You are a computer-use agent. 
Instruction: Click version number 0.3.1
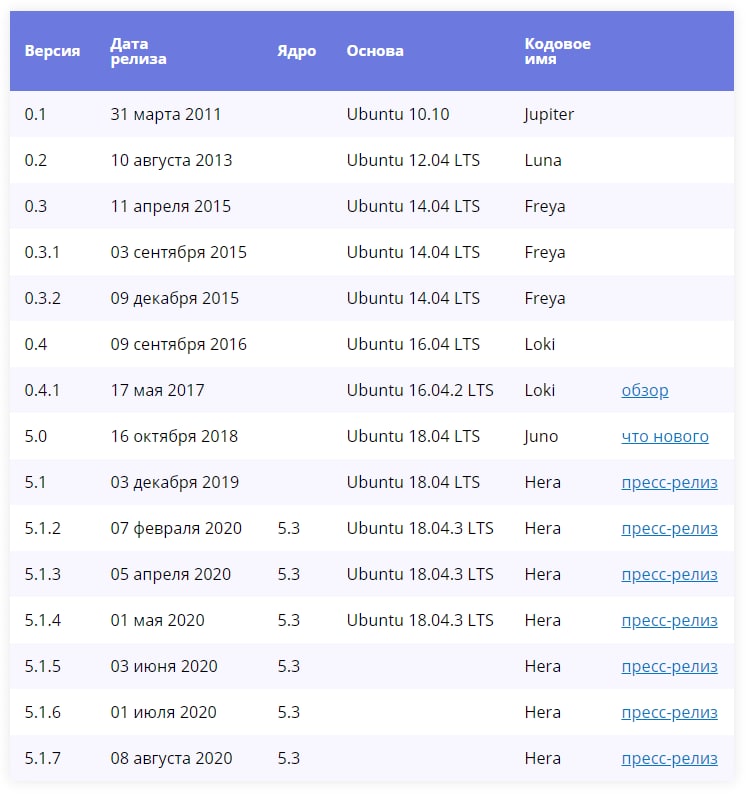pyautogui.click(x=42, y=252)
